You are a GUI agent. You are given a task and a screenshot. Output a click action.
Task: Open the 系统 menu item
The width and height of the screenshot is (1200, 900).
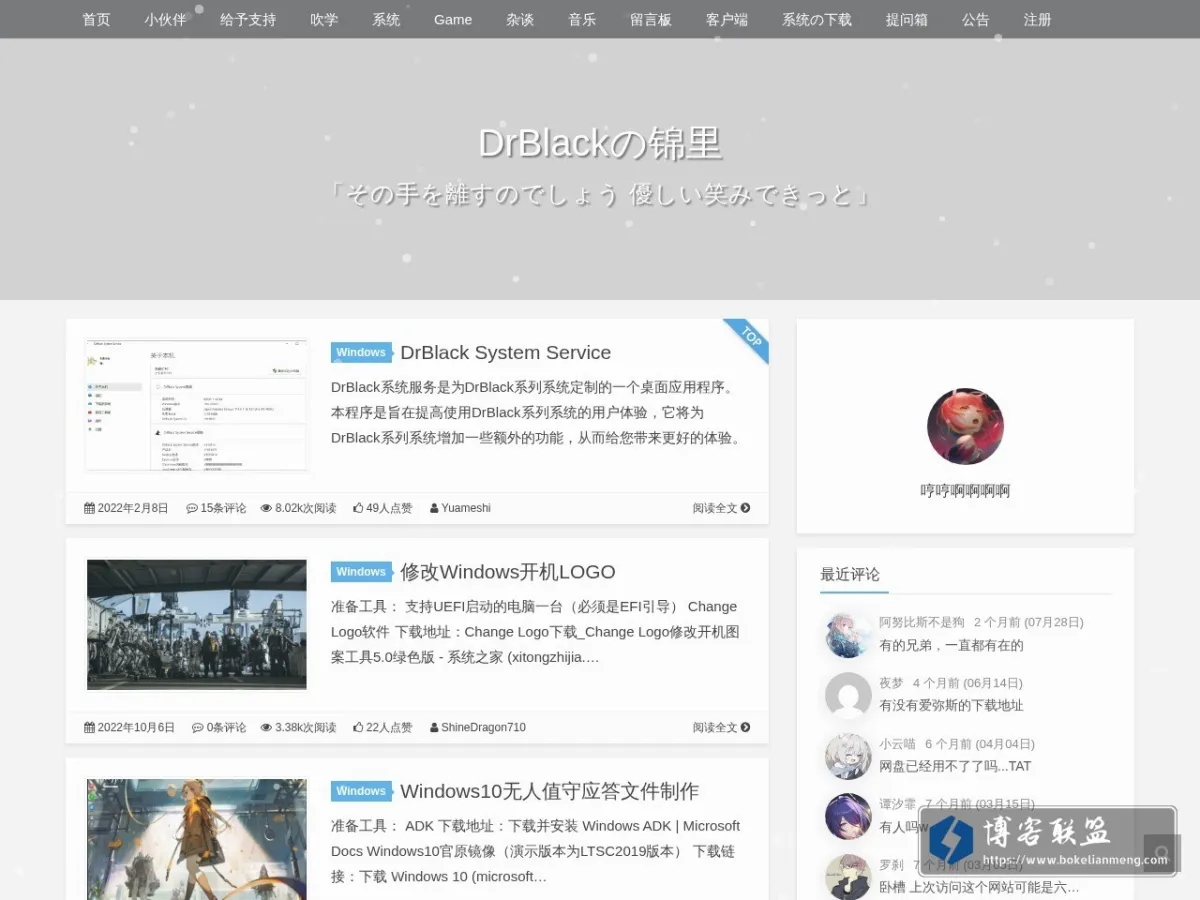coord(386,19)
